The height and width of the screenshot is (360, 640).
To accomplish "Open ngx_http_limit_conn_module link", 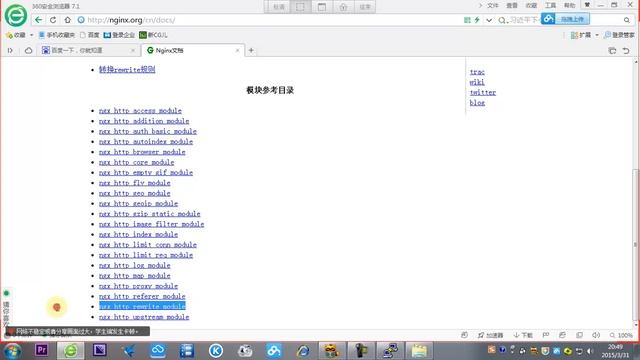I will click(x=147, y=245).
